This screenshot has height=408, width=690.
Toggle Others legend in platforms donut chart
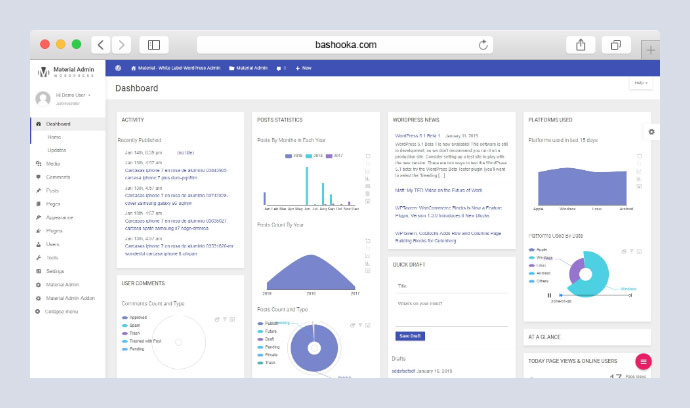(539, 281)
